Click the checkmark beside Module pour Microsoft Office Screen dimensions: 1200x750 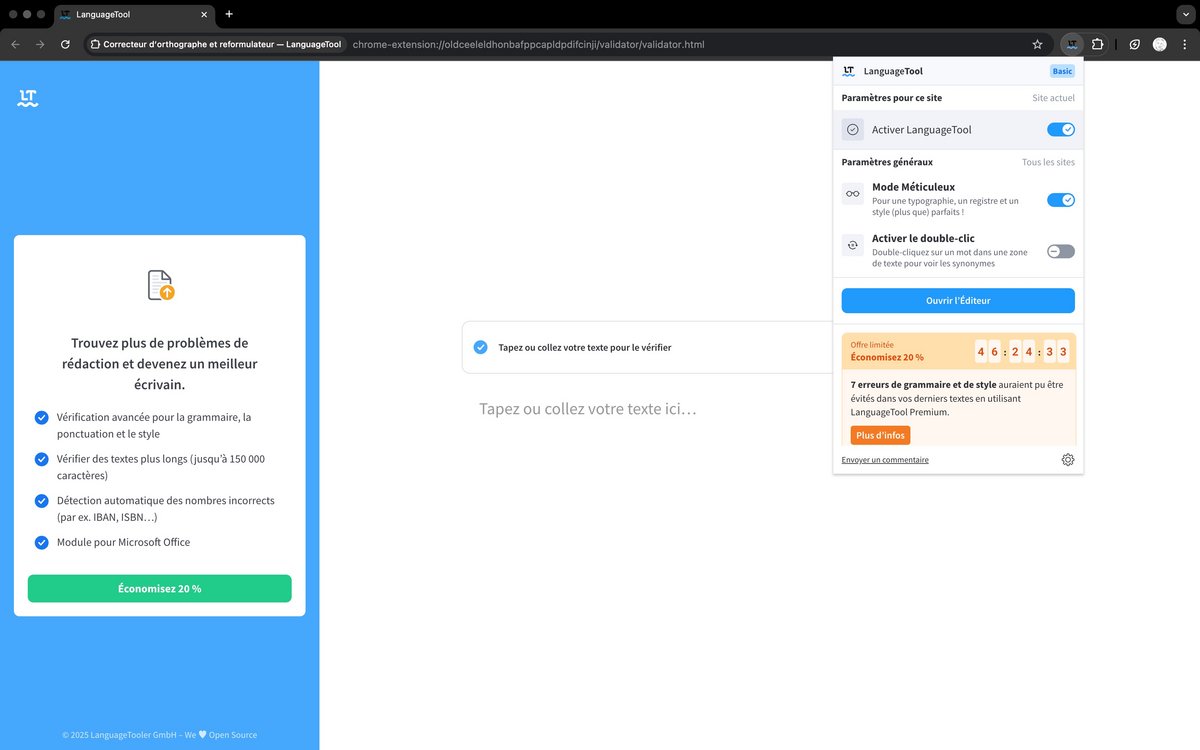tap(41, 543)
